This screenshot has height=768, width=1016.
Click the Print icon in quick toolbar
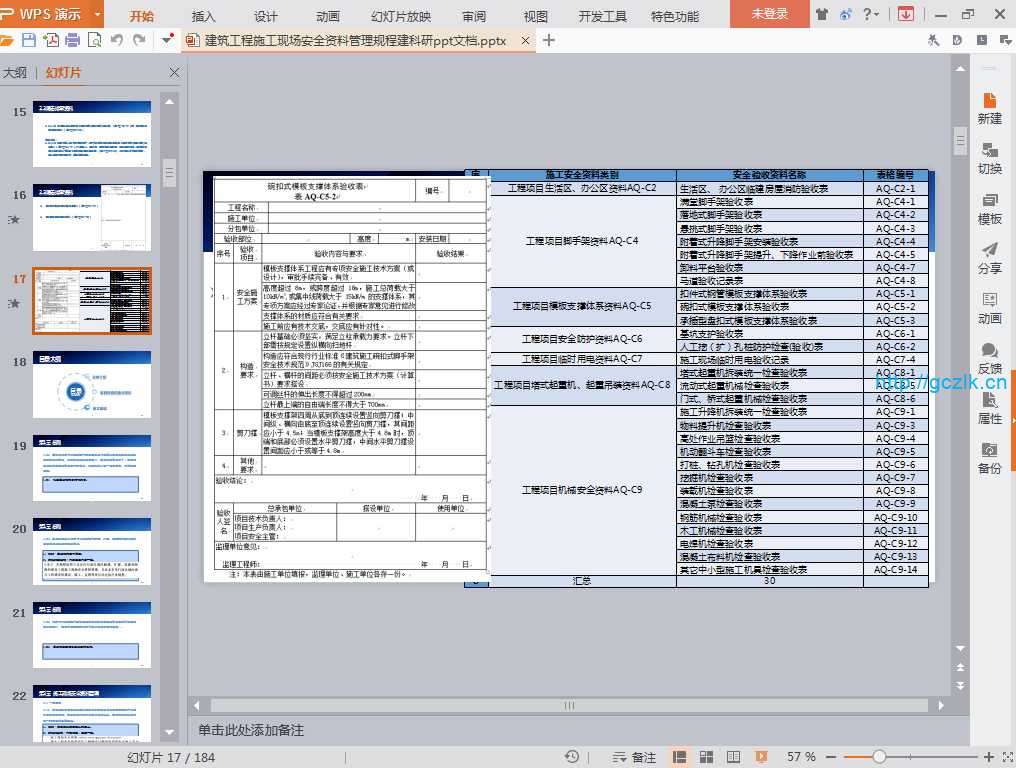pyautogui.click(x=72, y=40)
